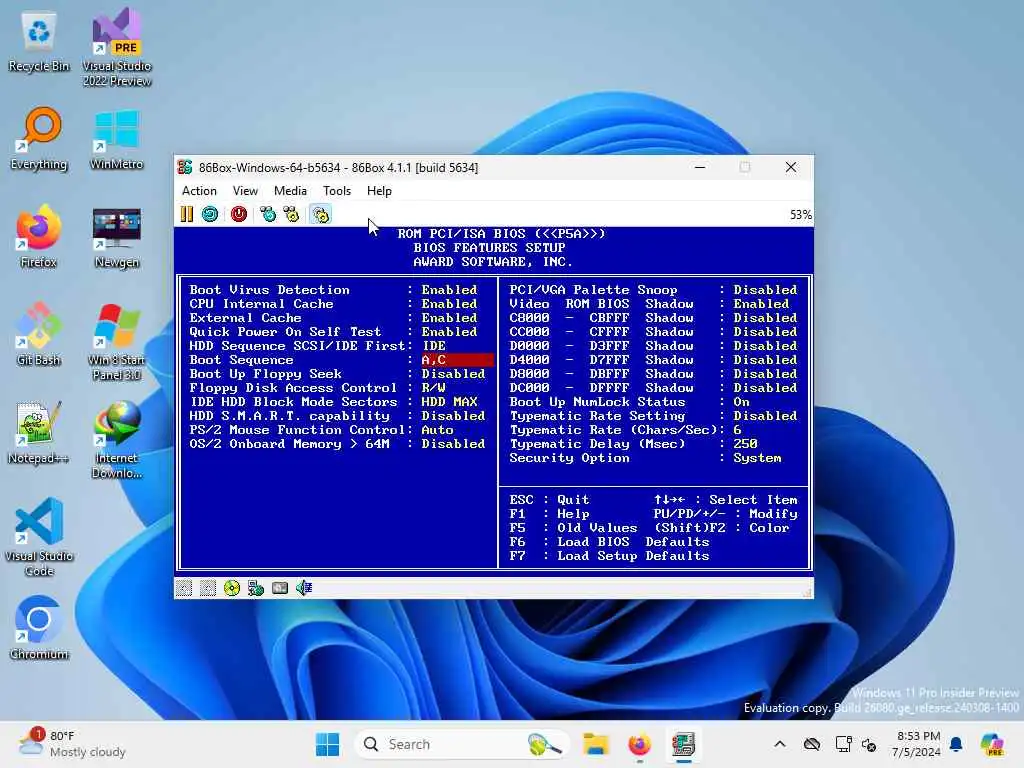The image size is (1024, 768).
Task: Select WinMetro desktop icon
Action: coord(116,138)
